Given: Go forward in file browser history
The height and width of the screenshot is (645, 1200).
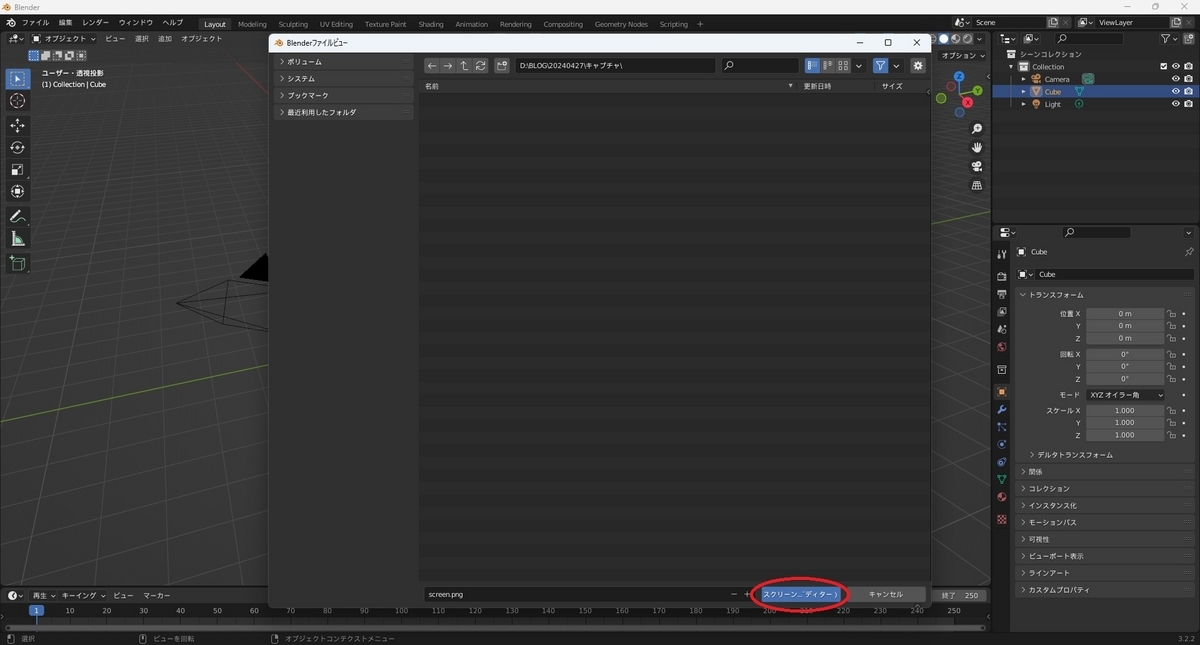Looking at the screenshot, I should 448,66.
